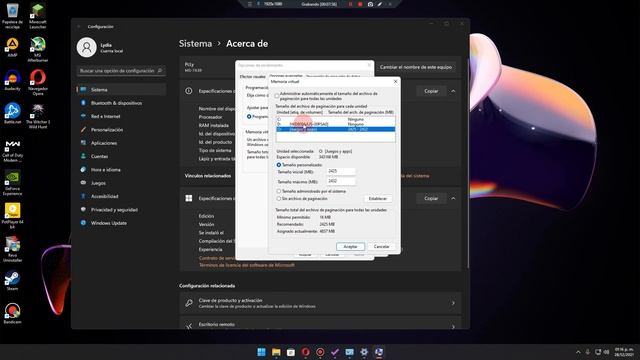Open Aplicaciones settings category

121,143
